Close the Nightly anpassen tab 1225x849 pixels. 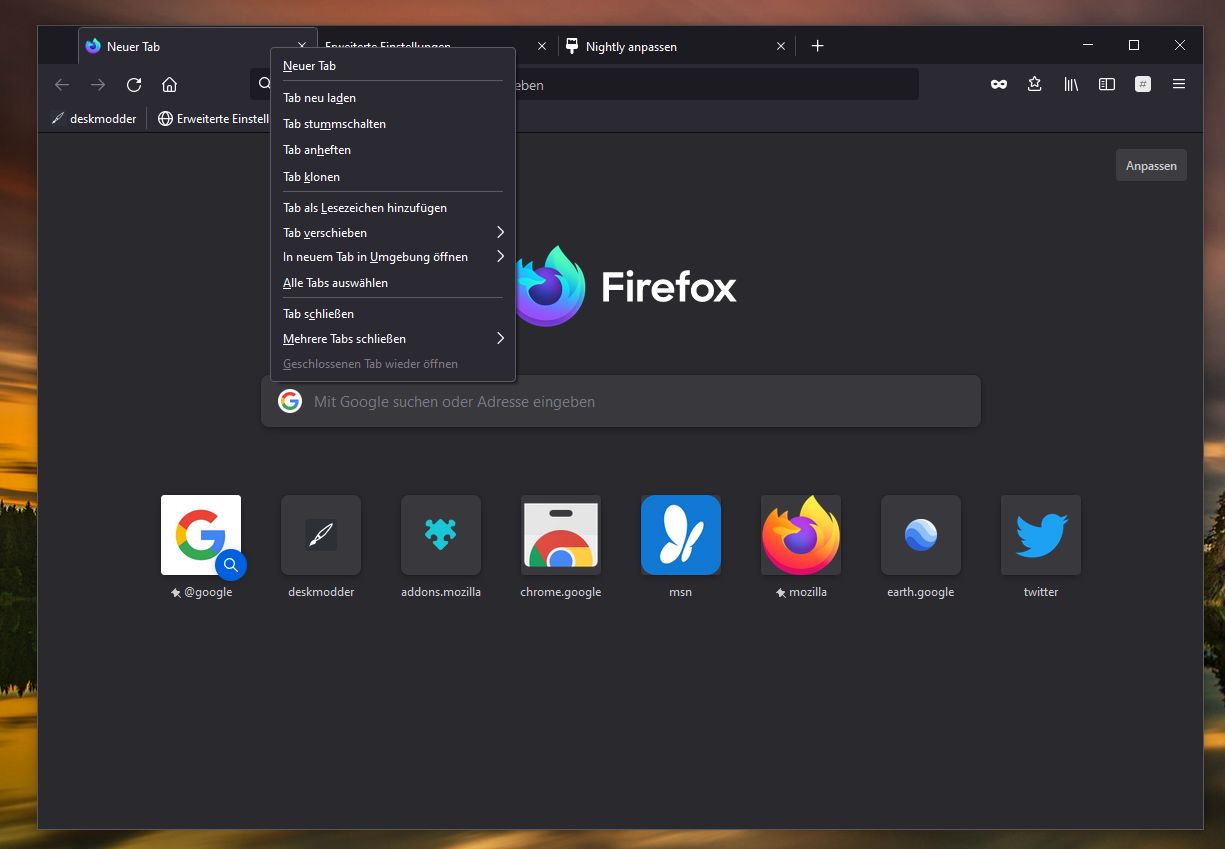pos(781,46)
